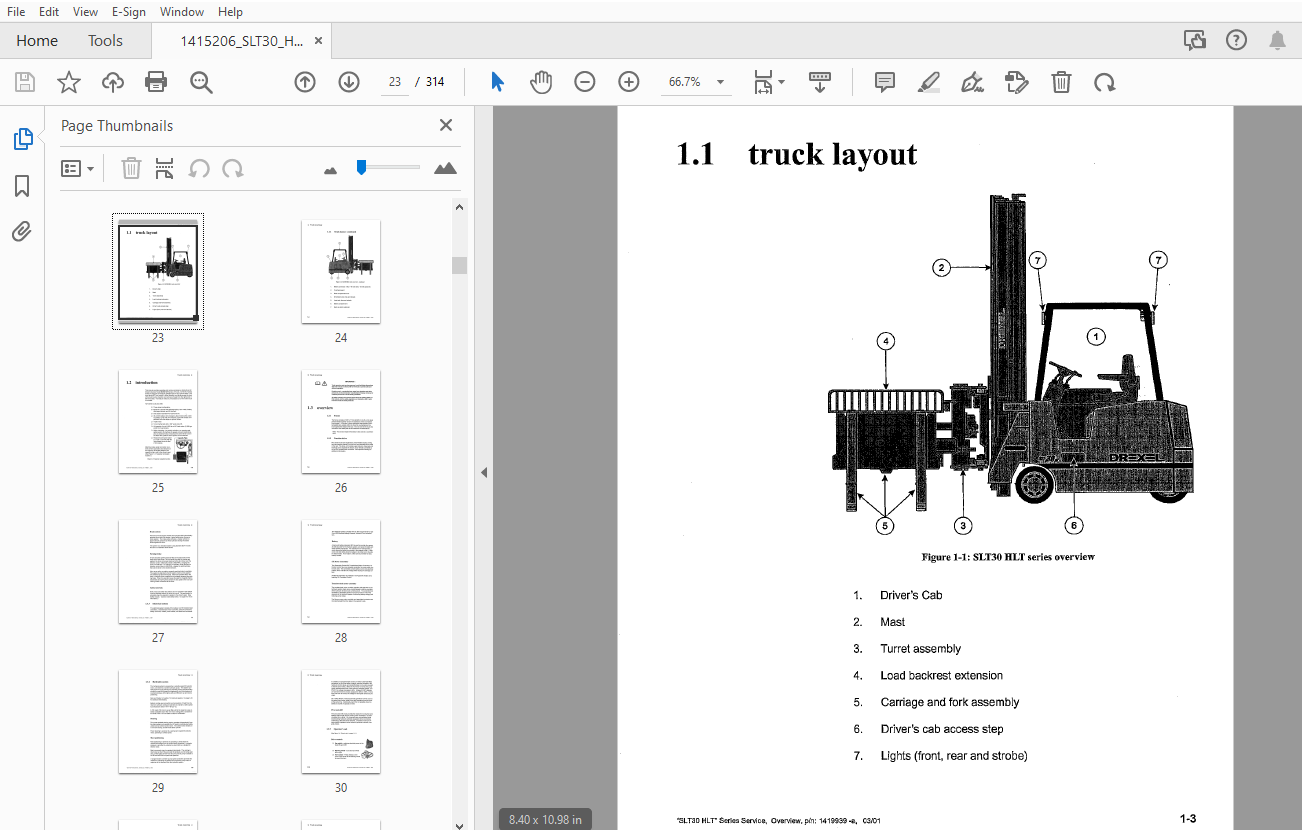The width and height of the screenshot is (1302, 830).
Task: Select the page 28 thumbnail
Action: tap(341, 572)
